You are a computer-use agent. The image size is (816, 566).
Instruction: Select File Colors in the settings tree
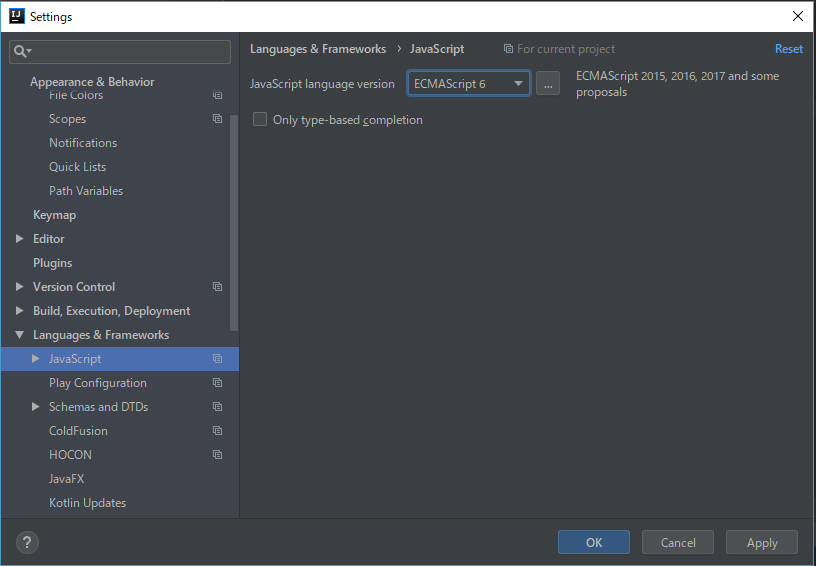point(76,95)
